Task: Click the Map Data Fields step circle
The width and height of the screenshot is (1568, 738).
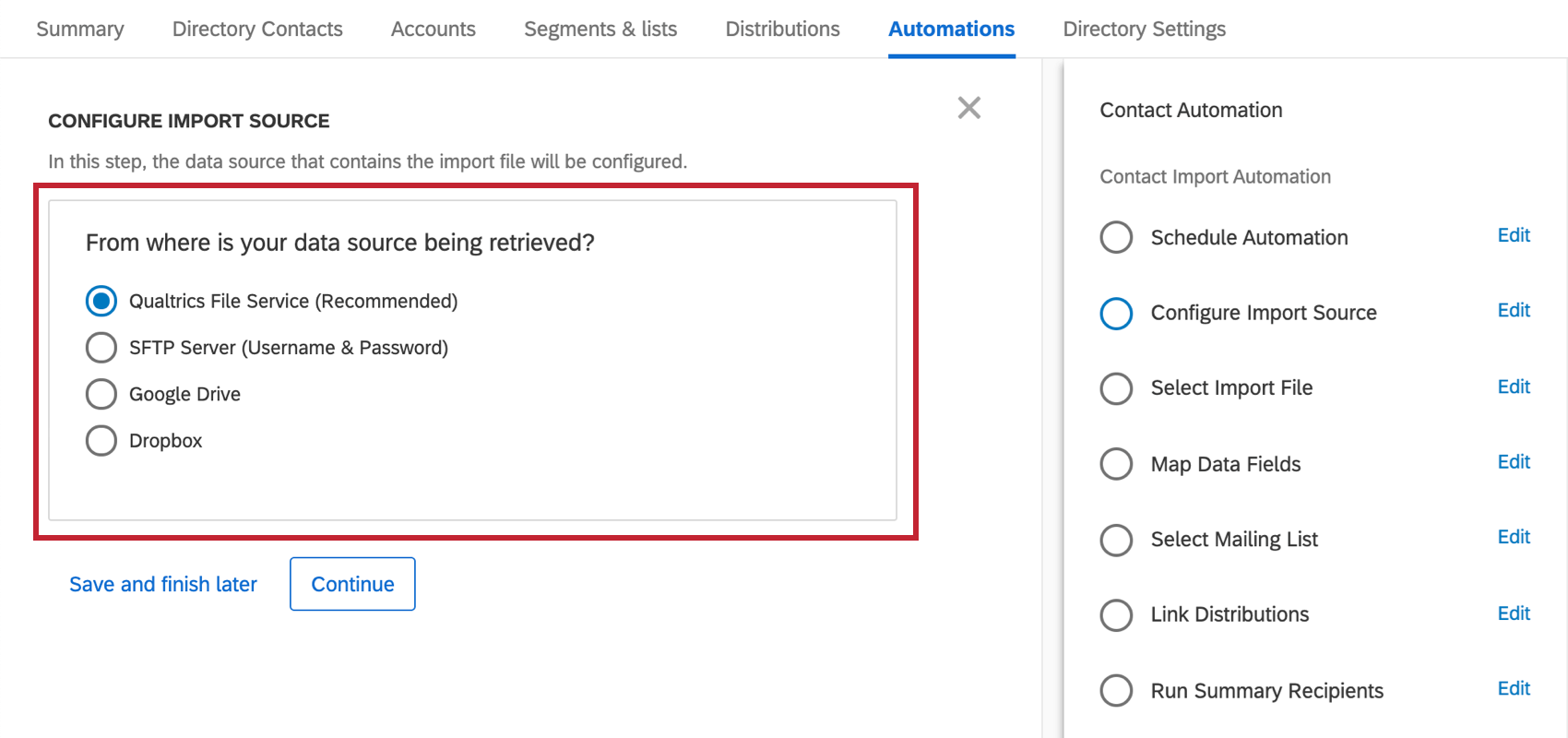Action: pos(1116,464)
